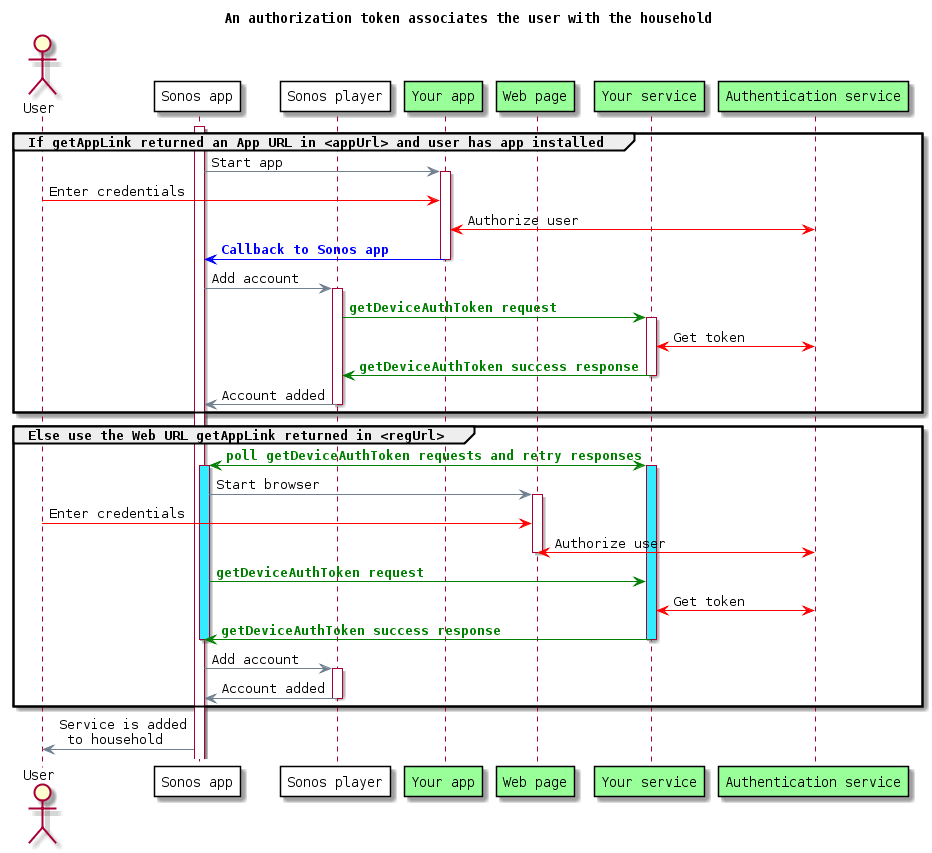Click the cyan activation bar on Your service
Image resolution: width=932 pixels, height=853 pixels.
click(651, 552)
